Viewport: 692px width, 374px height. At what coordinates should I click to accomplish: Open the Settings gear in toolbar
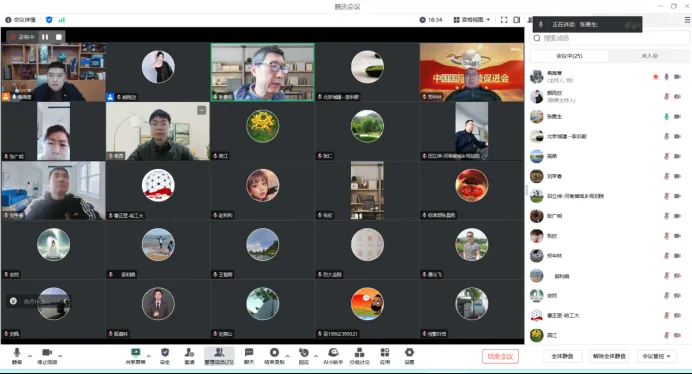pos(410,356)
